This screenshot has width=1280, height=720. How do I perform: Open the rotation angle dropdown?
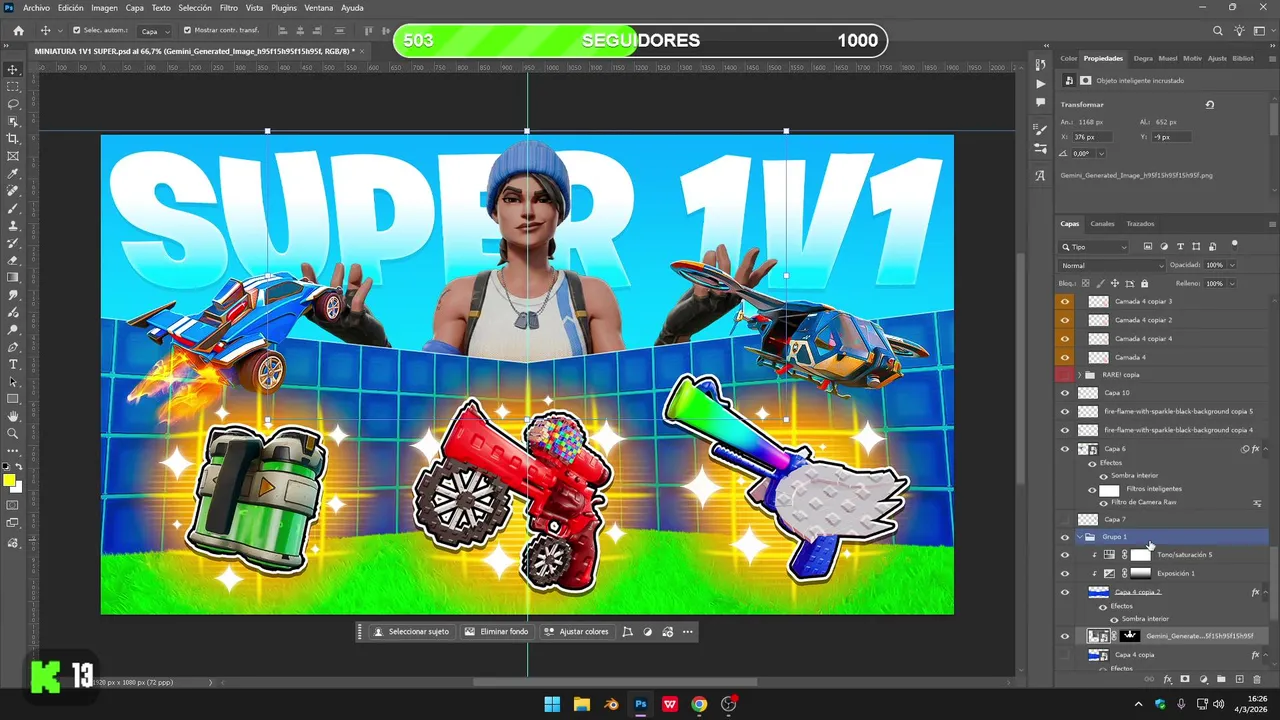pos(1102,154)
